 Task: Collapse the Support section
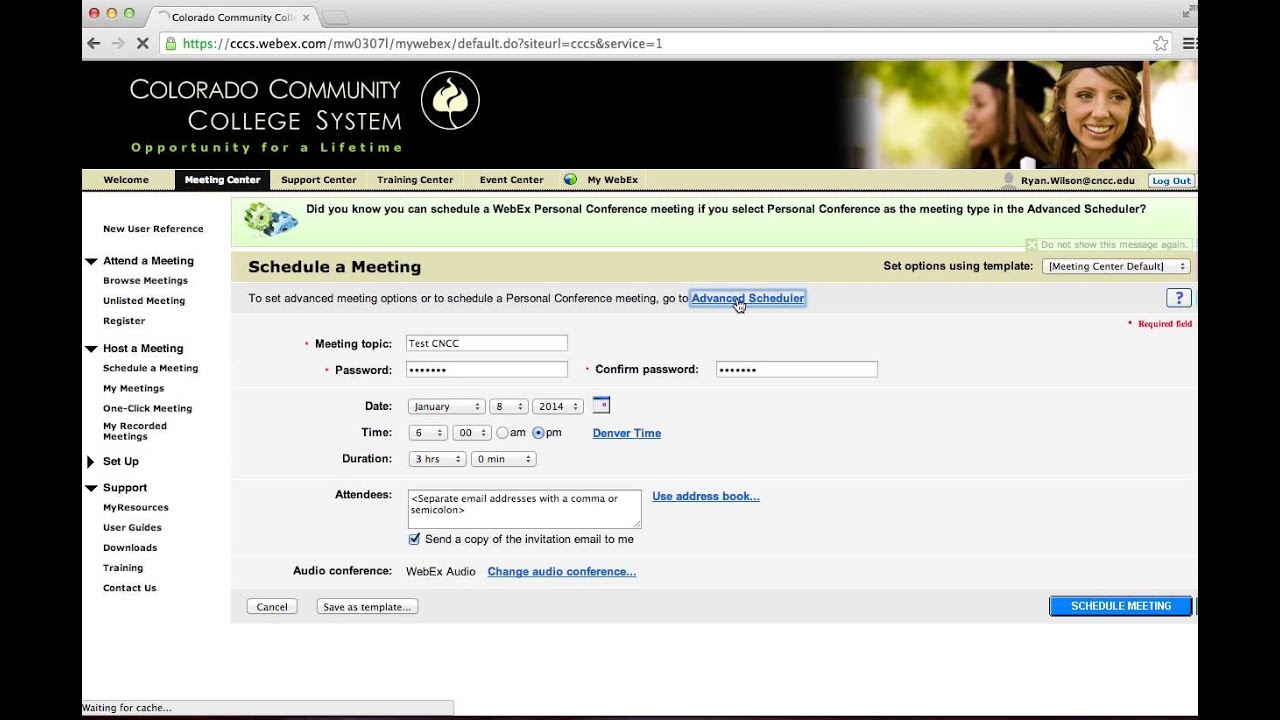92,488
